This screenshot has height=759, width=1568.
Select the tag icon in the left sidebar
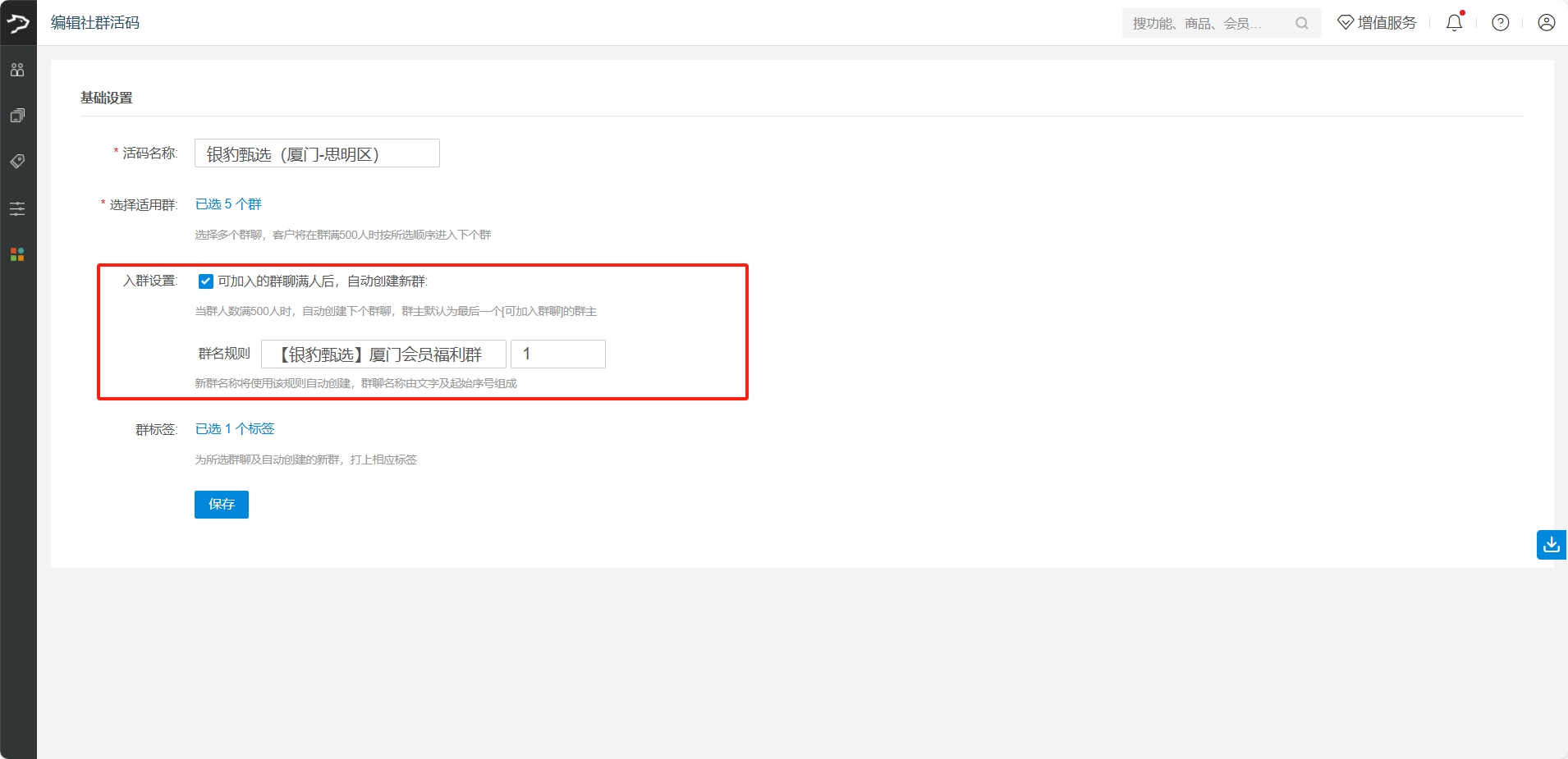(x=17, y=161)
